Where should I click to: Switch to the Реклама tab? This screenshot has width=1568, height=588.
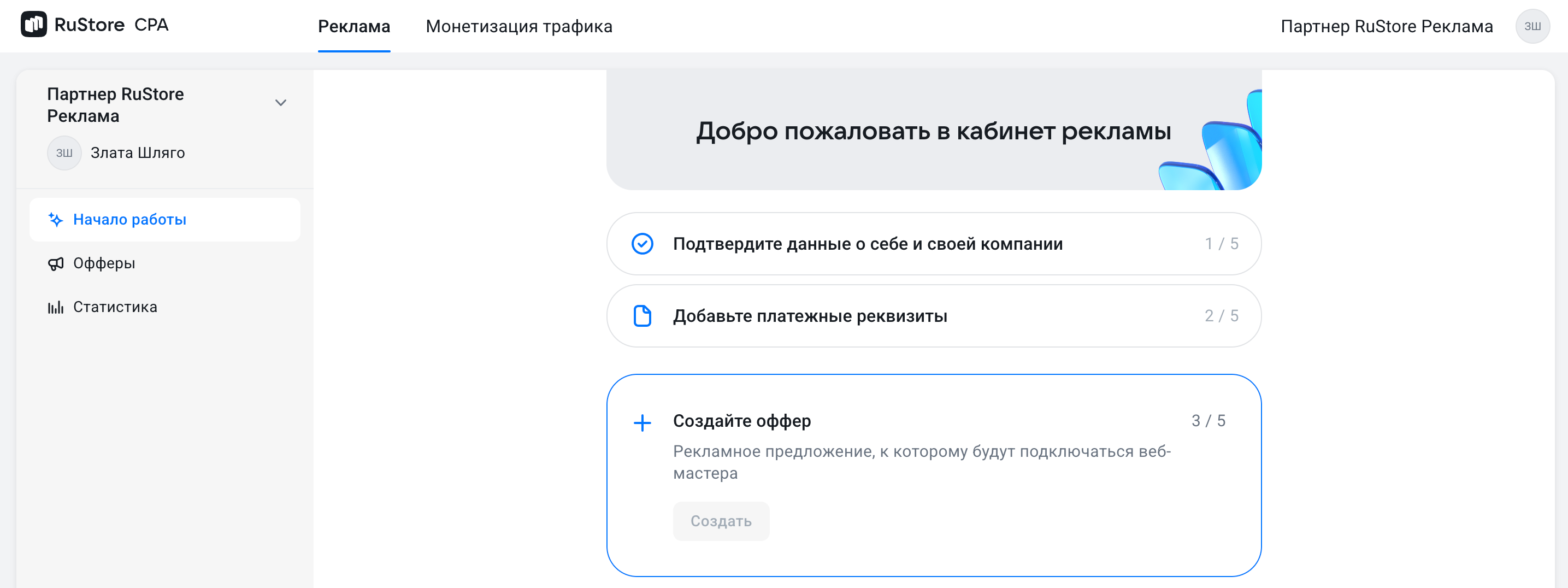coord(353,26)
